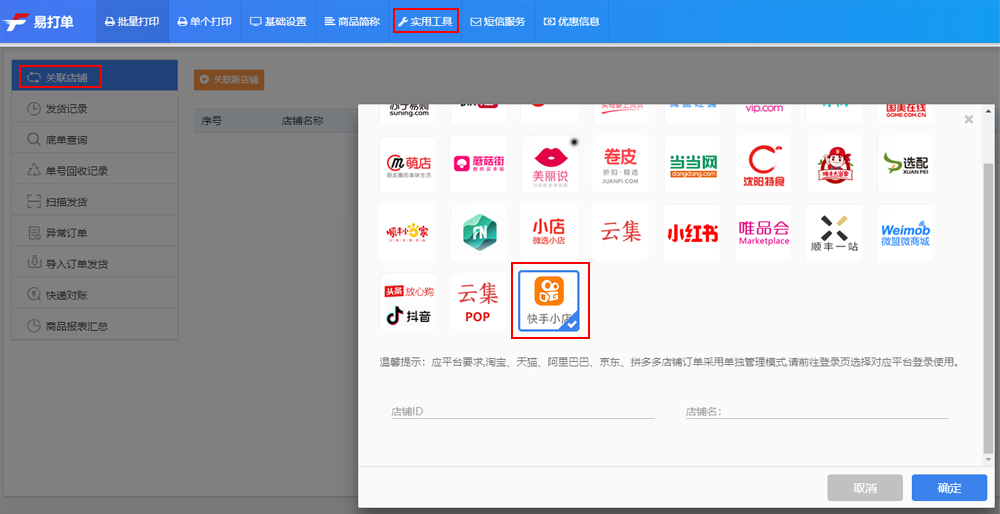This screenshot has width=1000, height=514.
Task: Select the red C logo platform tile
Action: pyautogui.click(x=763, y=164)
